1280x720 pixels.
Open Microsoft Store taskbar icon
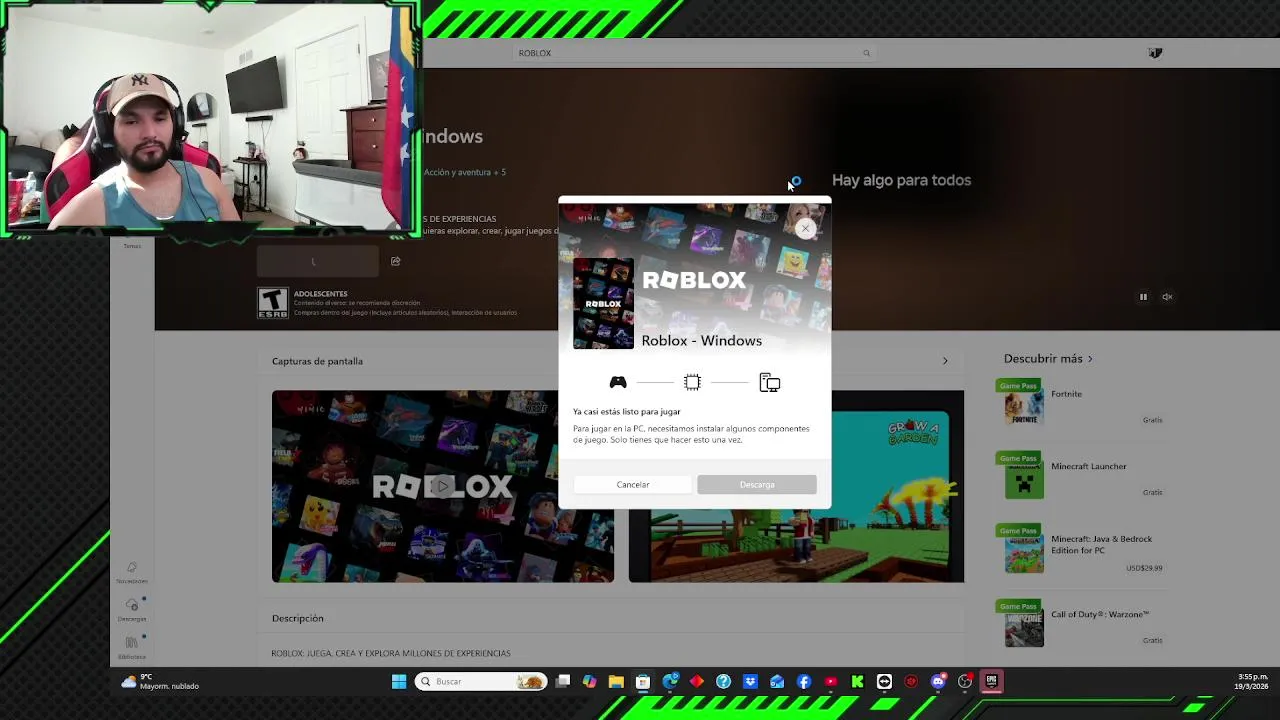(x=643, y=682)
